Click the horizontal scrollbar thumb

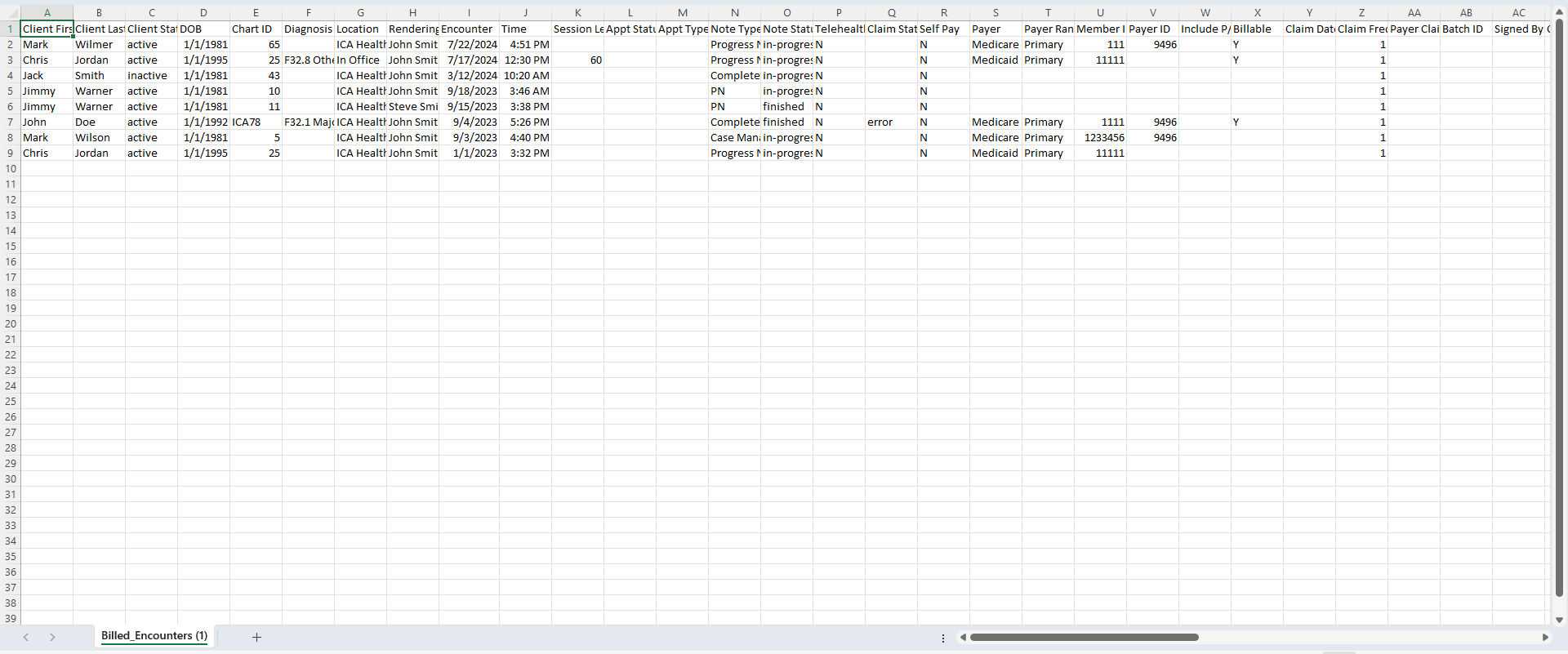(x=1084, y=637)
